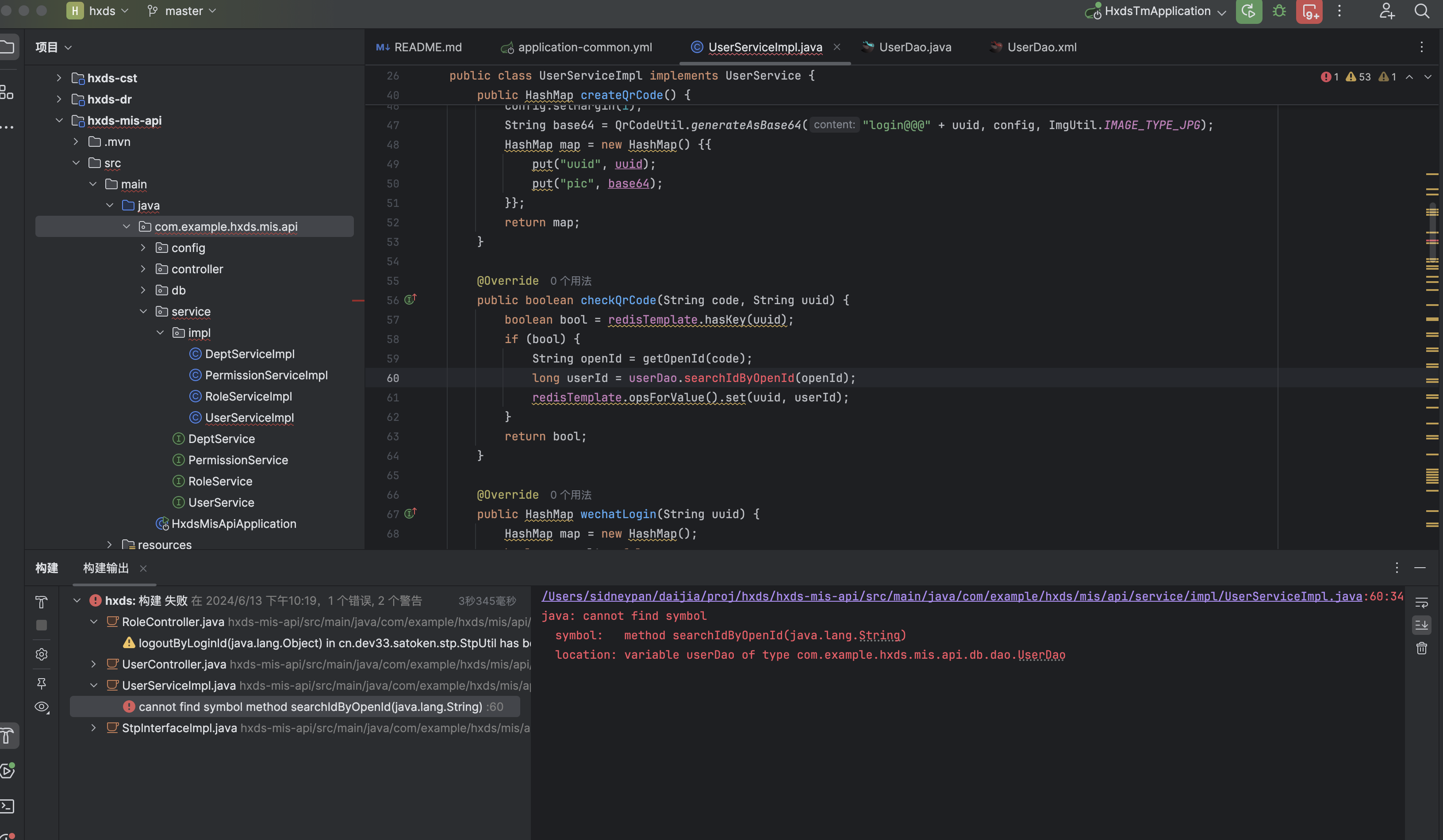This screenshot has width=1443, height=840.
Task: Select logoutByLoginId warning row
Action: pyautogui.click(x=326, y=643)
